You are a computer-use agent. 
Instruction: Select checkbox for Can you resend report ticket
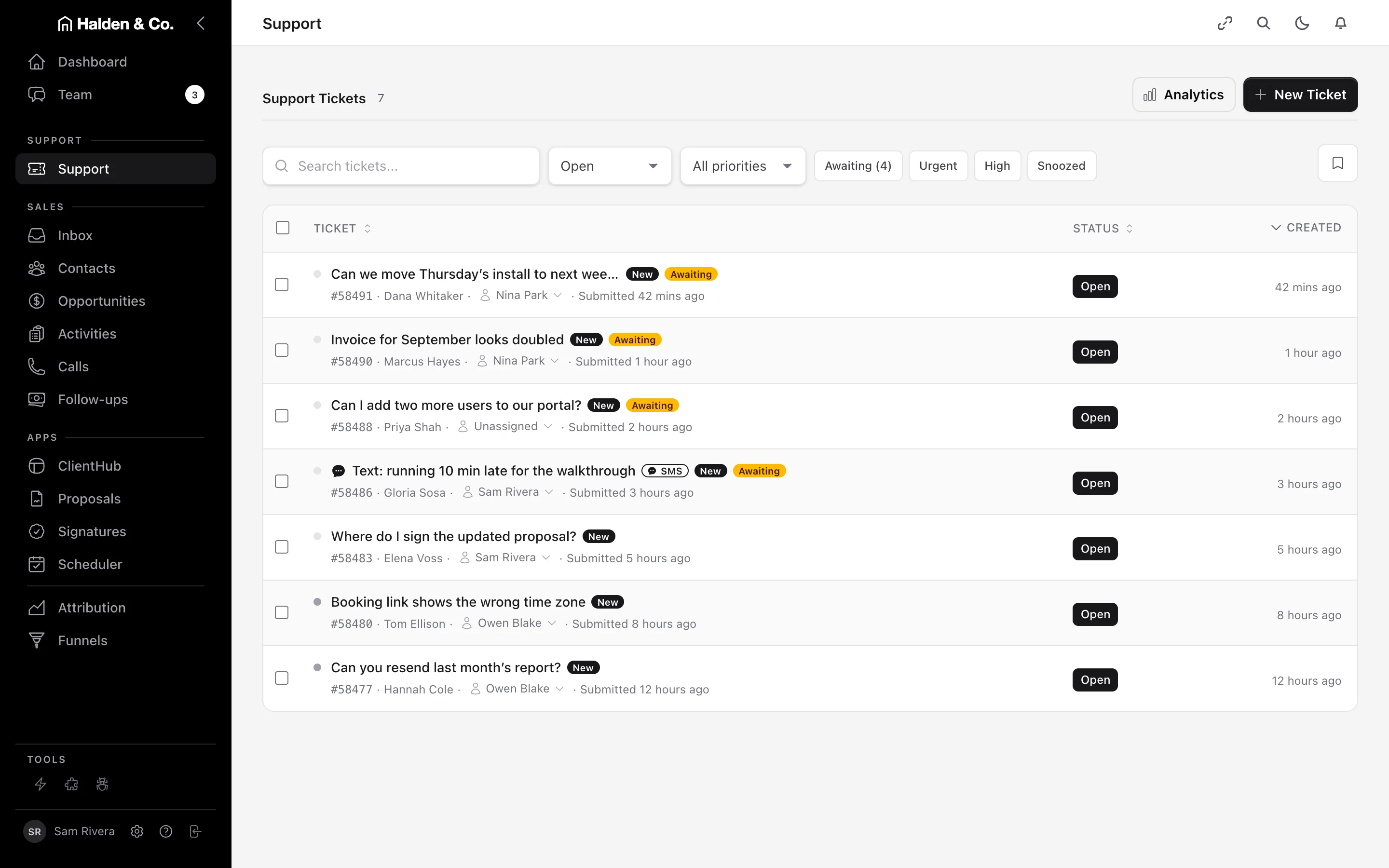click(x=282, y=678)
